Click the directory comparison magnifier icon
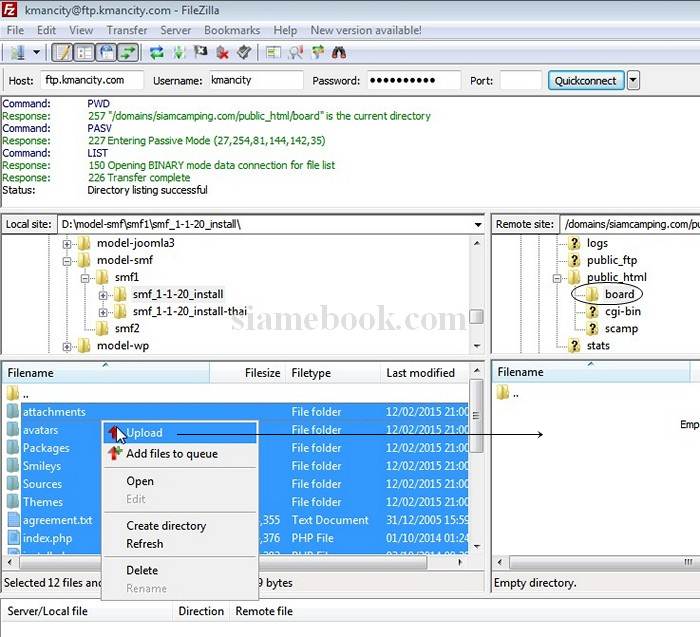The height and width of the screenshot is (637, 700). (296, 53)
